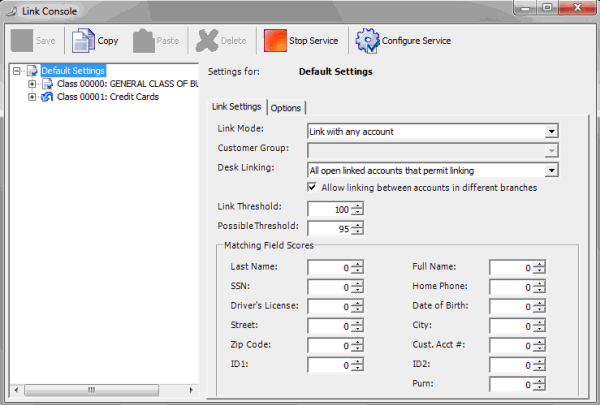This screenshot has height=405, width=600.
Task: Click the Link Console title bar icon
Action: coord(12,11)
